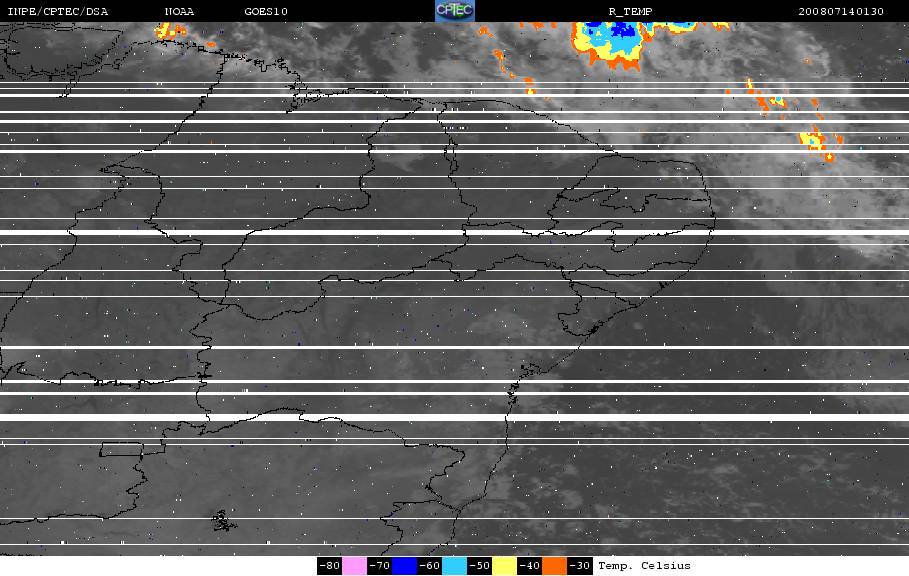909x576 pixels.
Task: Click the -70 legend value box
Action: coord(380,566)
